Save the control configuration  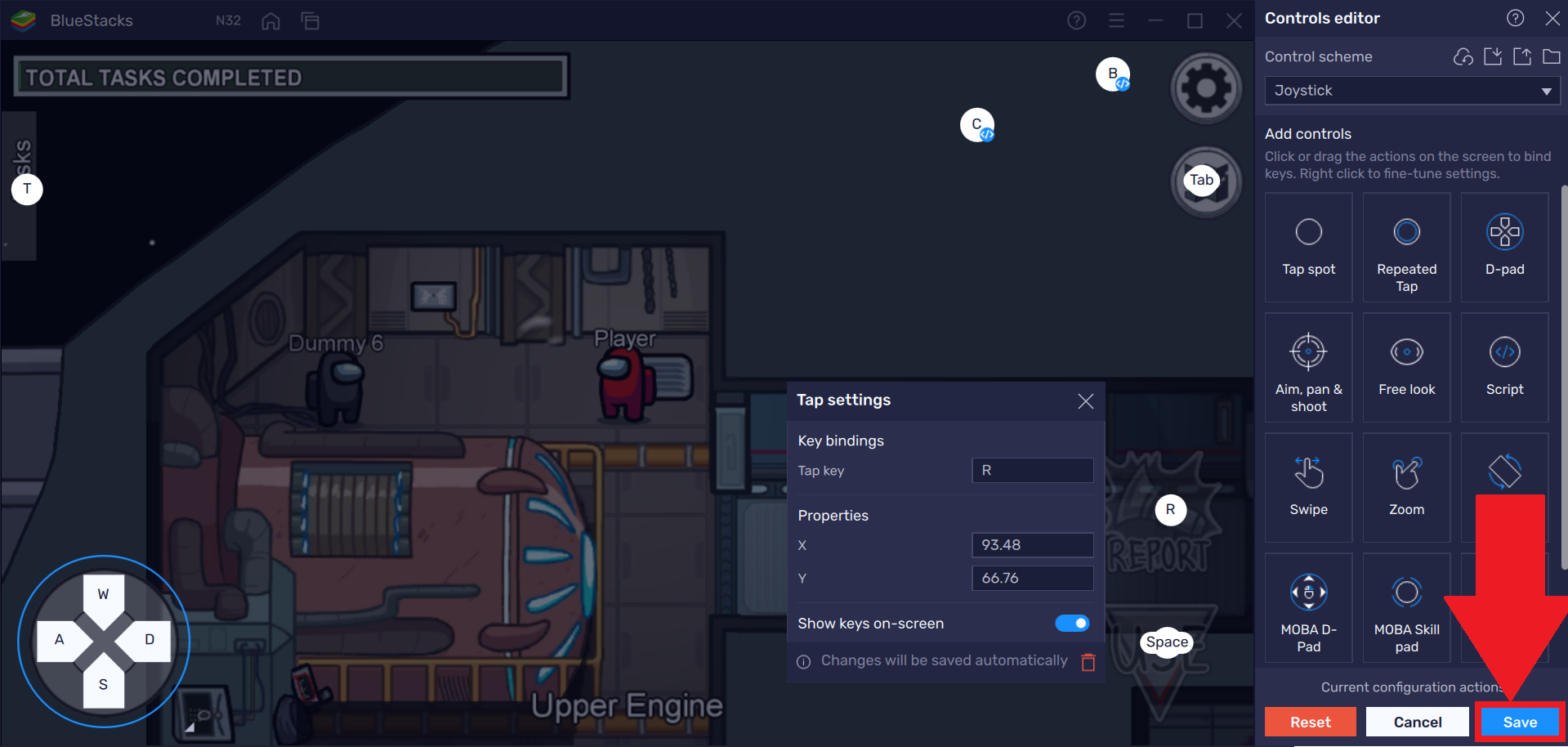coord(1520,722)
